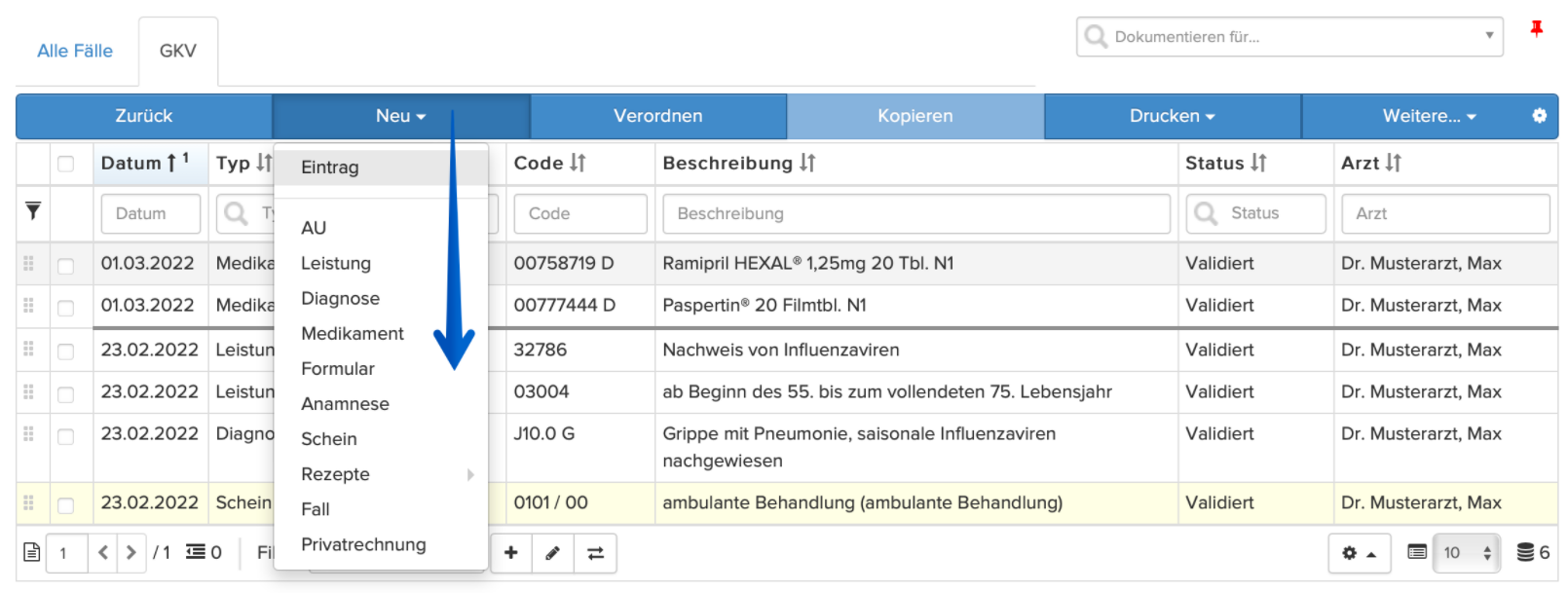Go to next page arrow
1568x593 pixels.
coord(131,553)
